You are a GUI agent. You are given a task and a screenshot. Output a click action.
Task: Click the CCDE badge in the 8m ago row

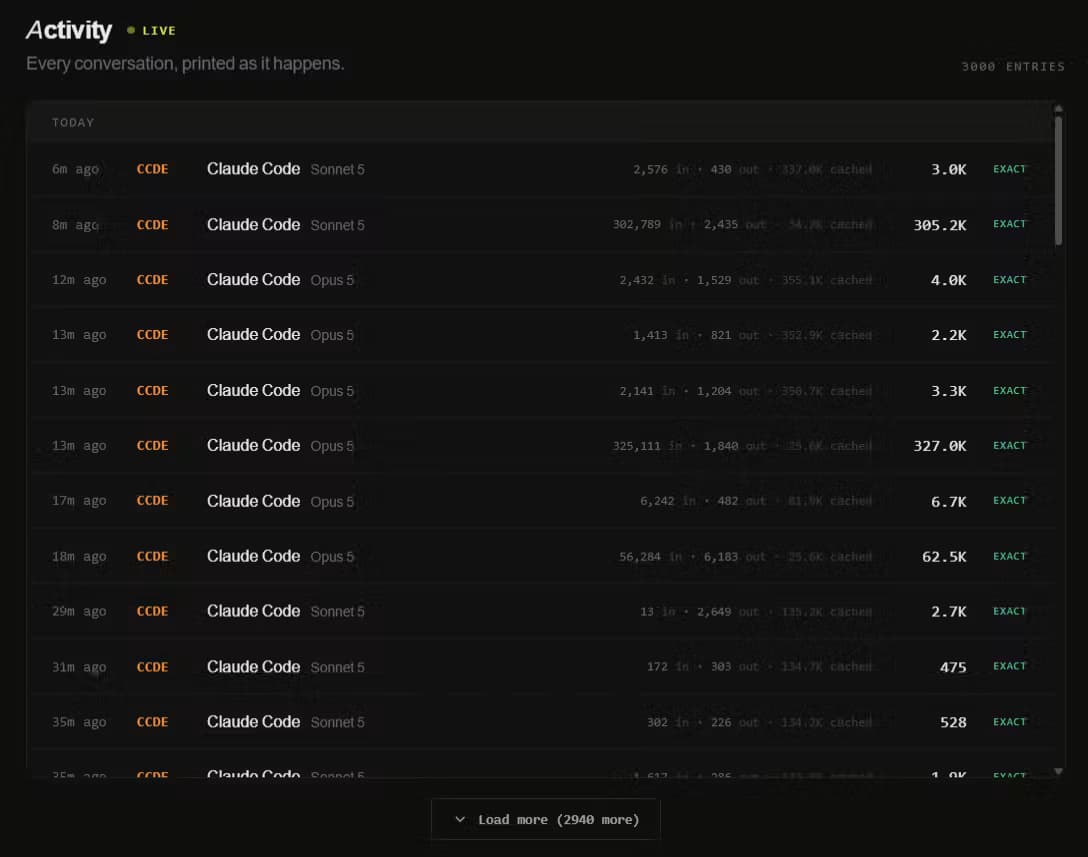(153, 225)
